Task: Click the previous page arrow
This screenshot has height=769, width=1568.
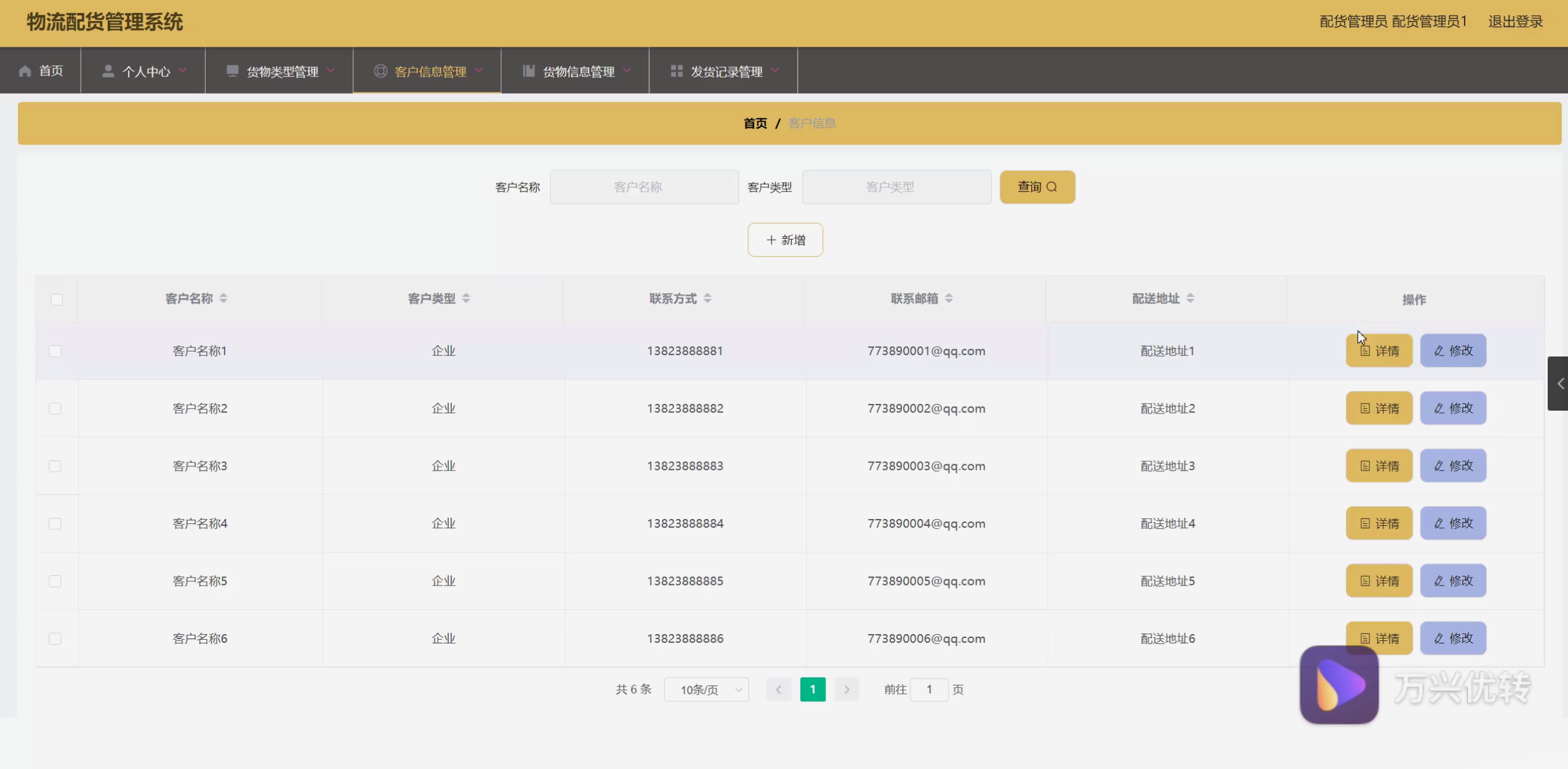Action: click(x=779, y=690)
